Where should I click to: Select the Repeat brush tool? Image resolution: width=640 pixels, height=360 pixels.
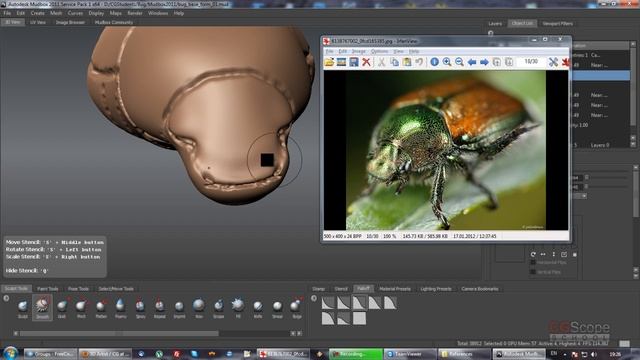160,308
